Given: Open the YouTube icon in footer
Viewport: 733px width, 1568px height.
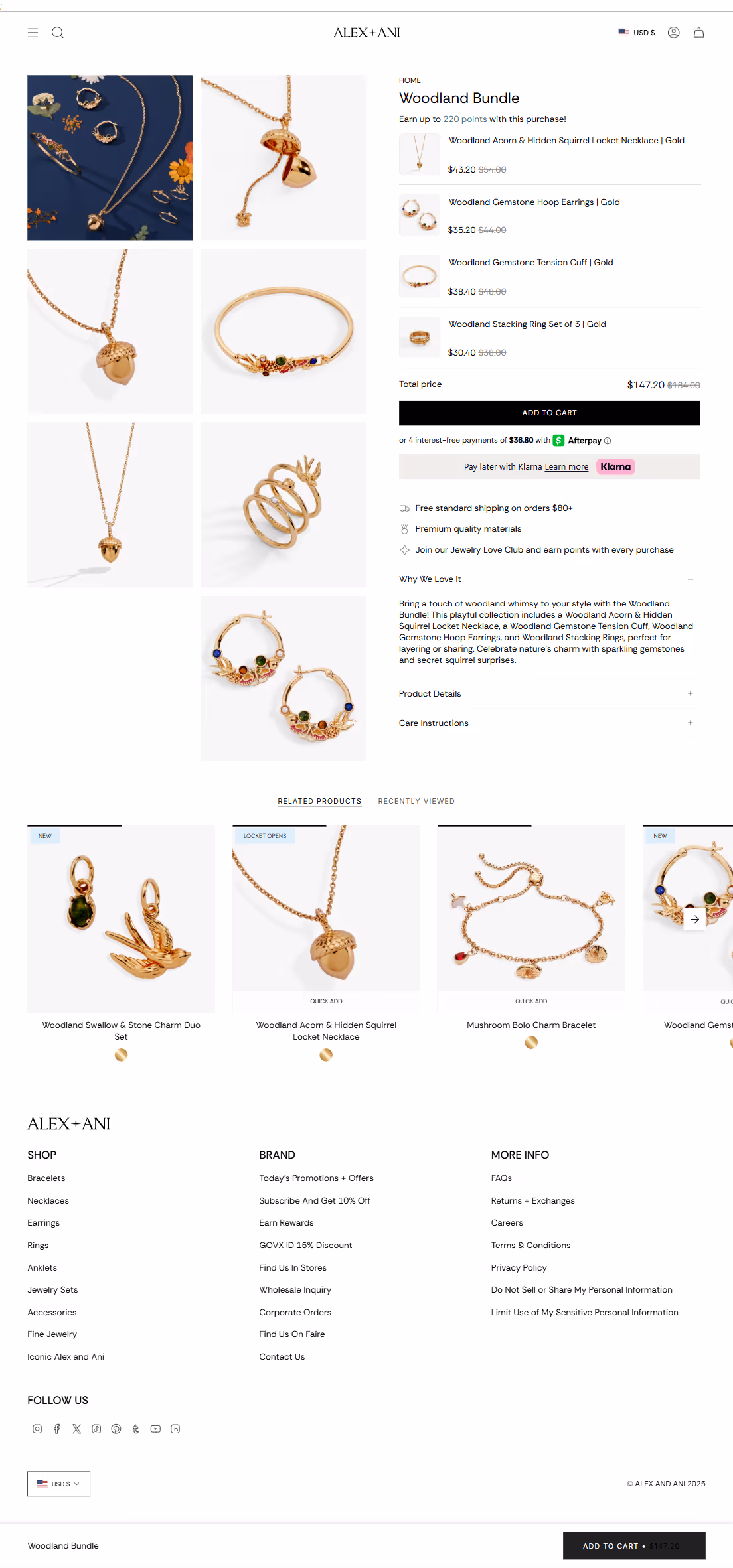Looking at the screenshot, I should 155,1429.
